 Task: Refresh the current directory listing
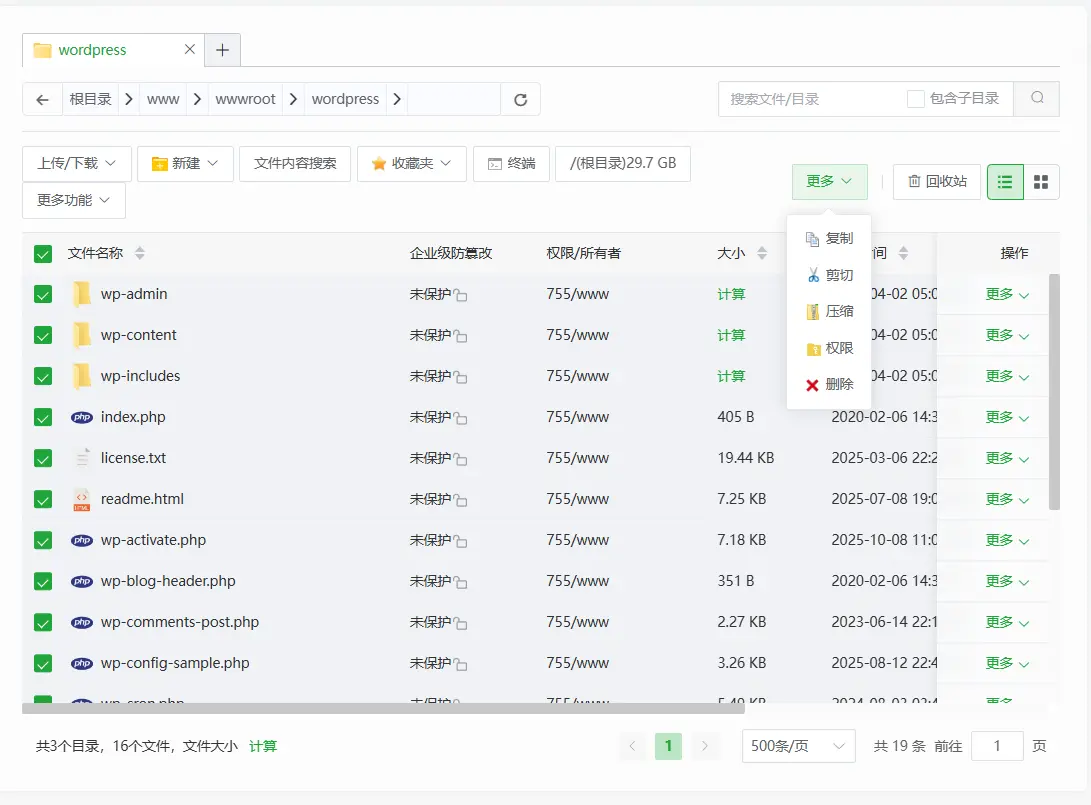(x=520, y=99)
